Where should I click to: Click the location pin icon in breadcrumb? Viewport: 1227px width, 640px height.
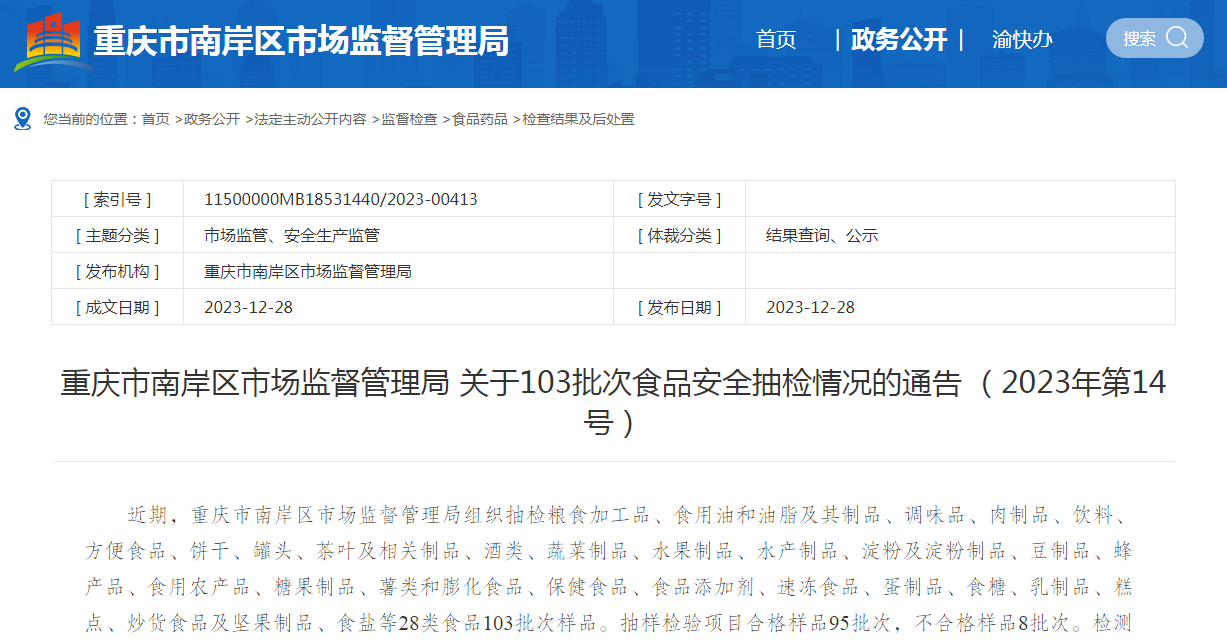tap(22, 119)
